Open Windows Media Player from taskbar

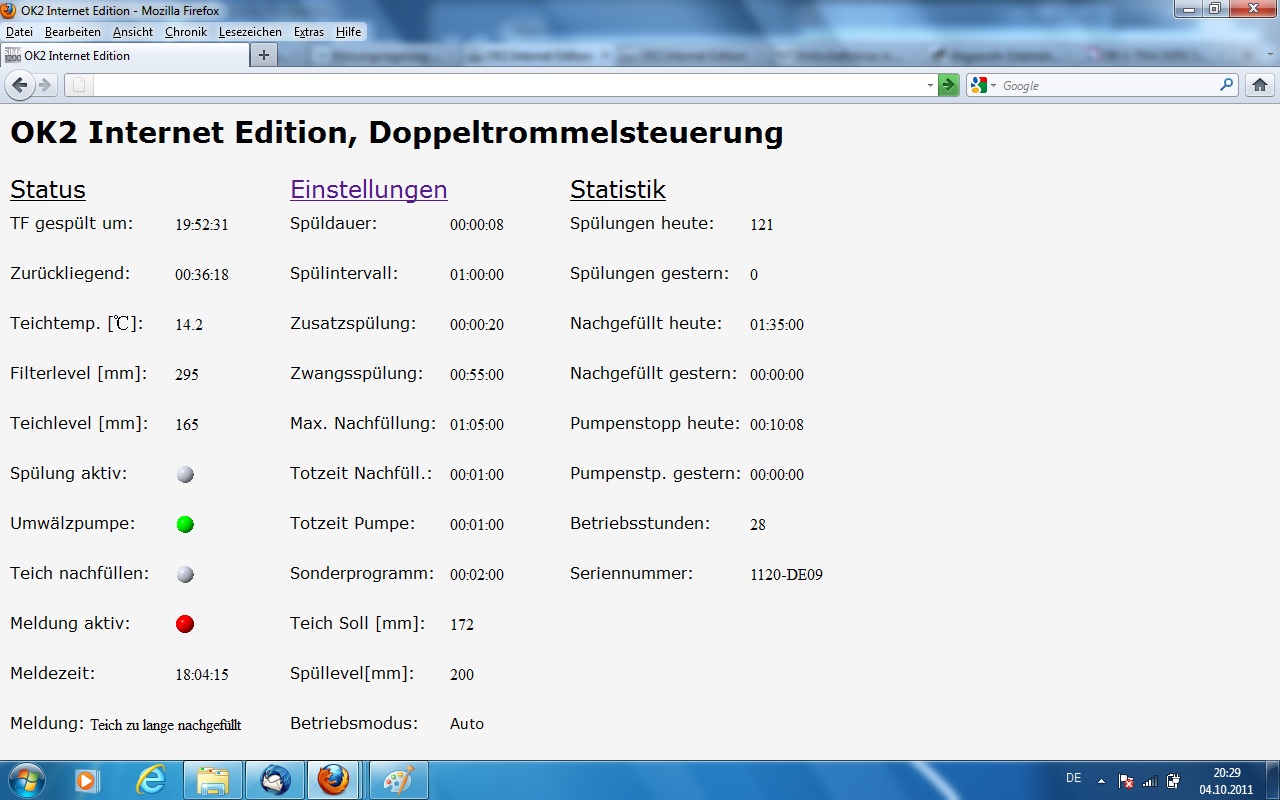[x=88, y=780]
